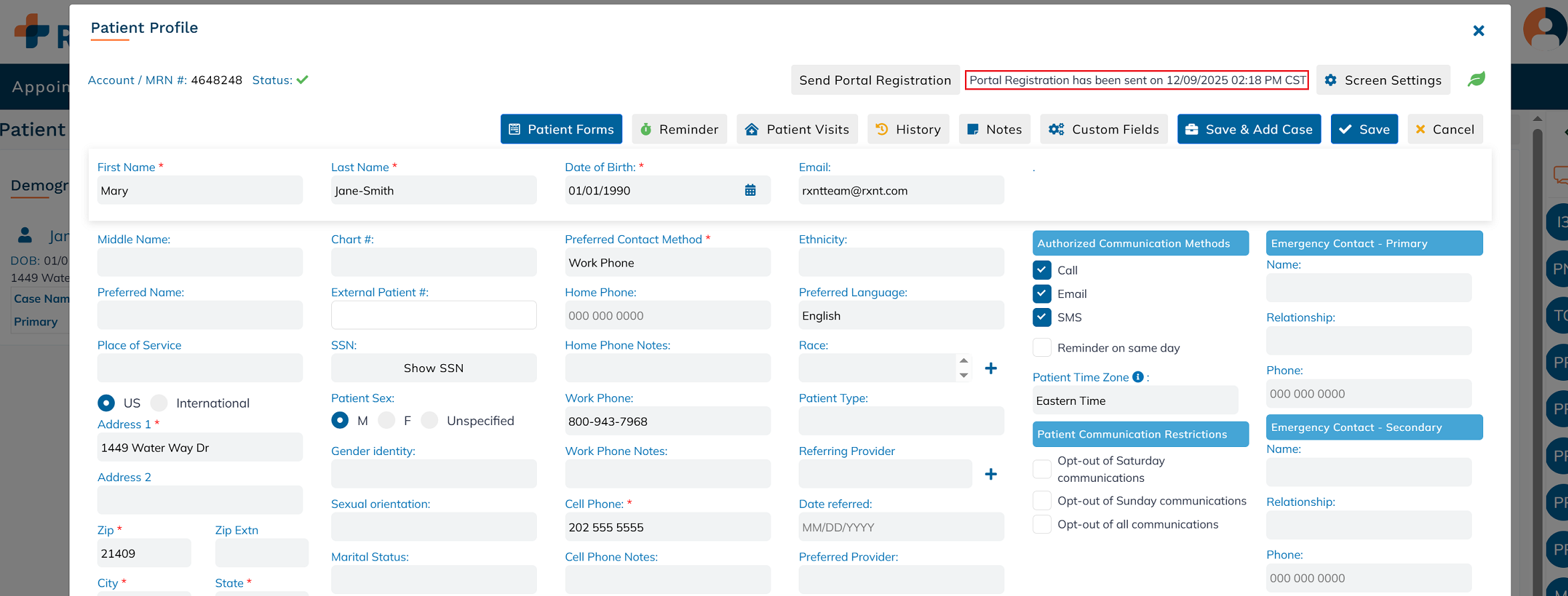Open the Custom Fields panel

tap(1103, 129)
